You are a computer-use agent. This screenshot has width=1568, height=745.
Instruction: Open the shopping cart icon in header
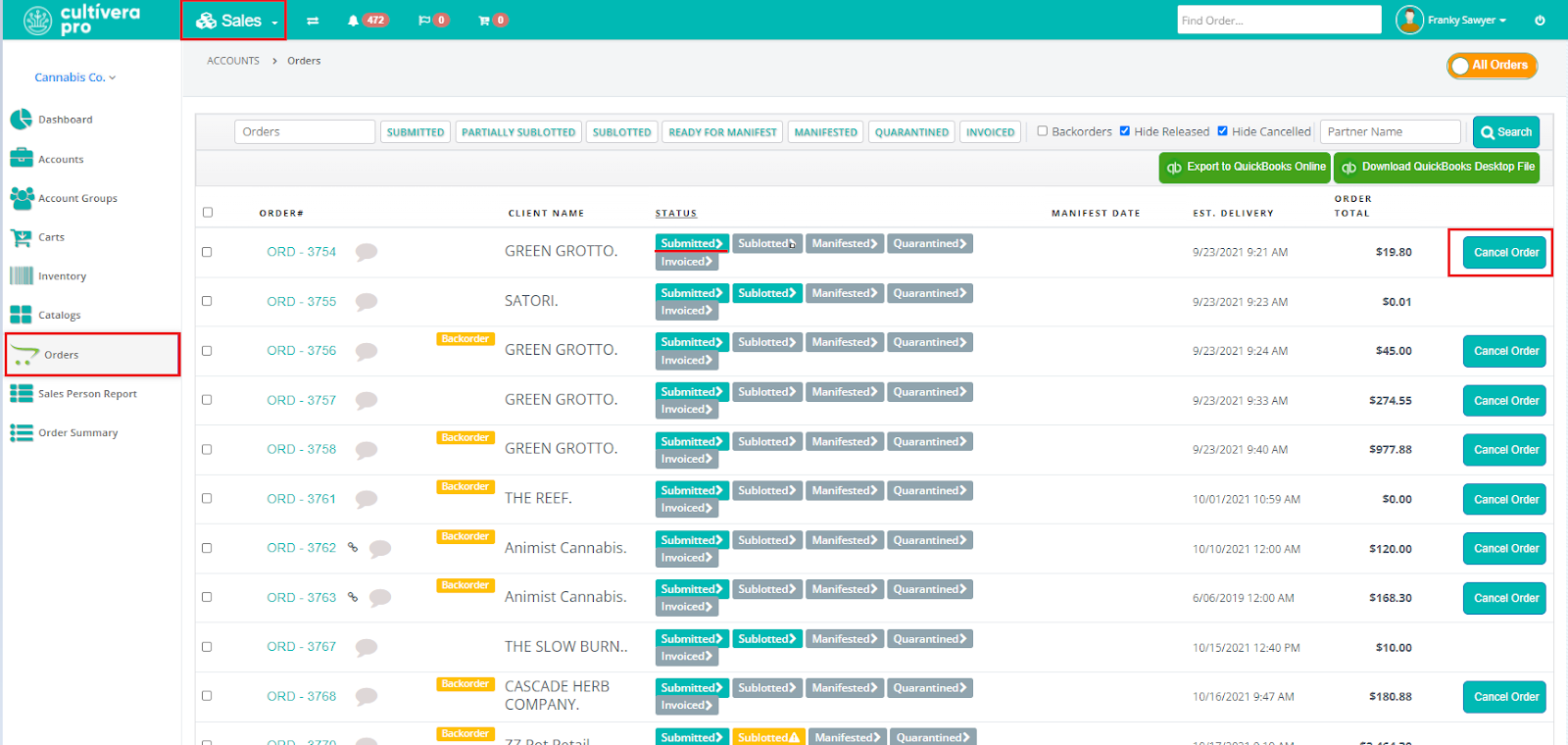pos(483,21)
